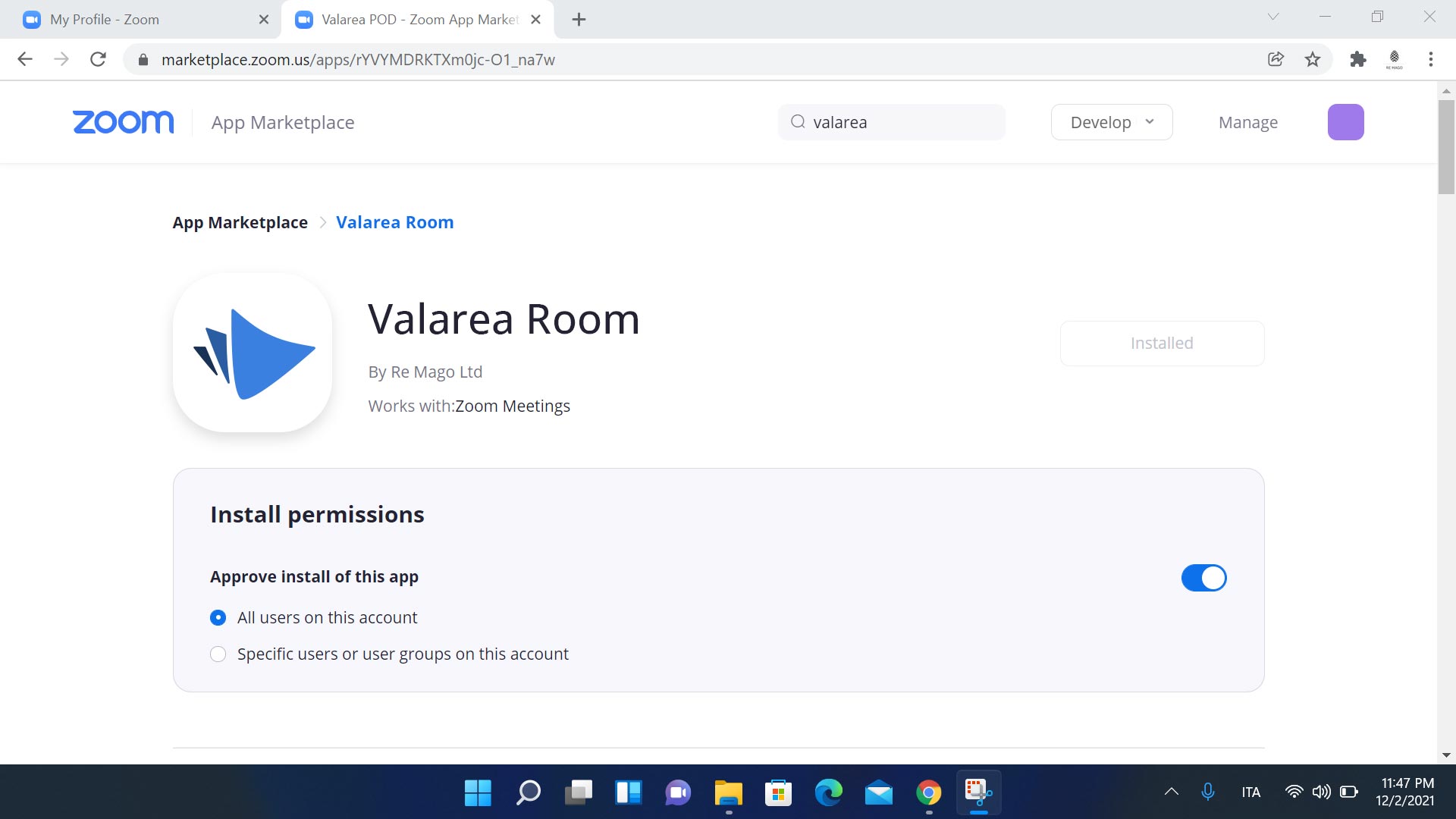1456x819 pixels.
Task: Click microphone icon in system tray
Action: pyautogui.click(x=1208, y=792)
